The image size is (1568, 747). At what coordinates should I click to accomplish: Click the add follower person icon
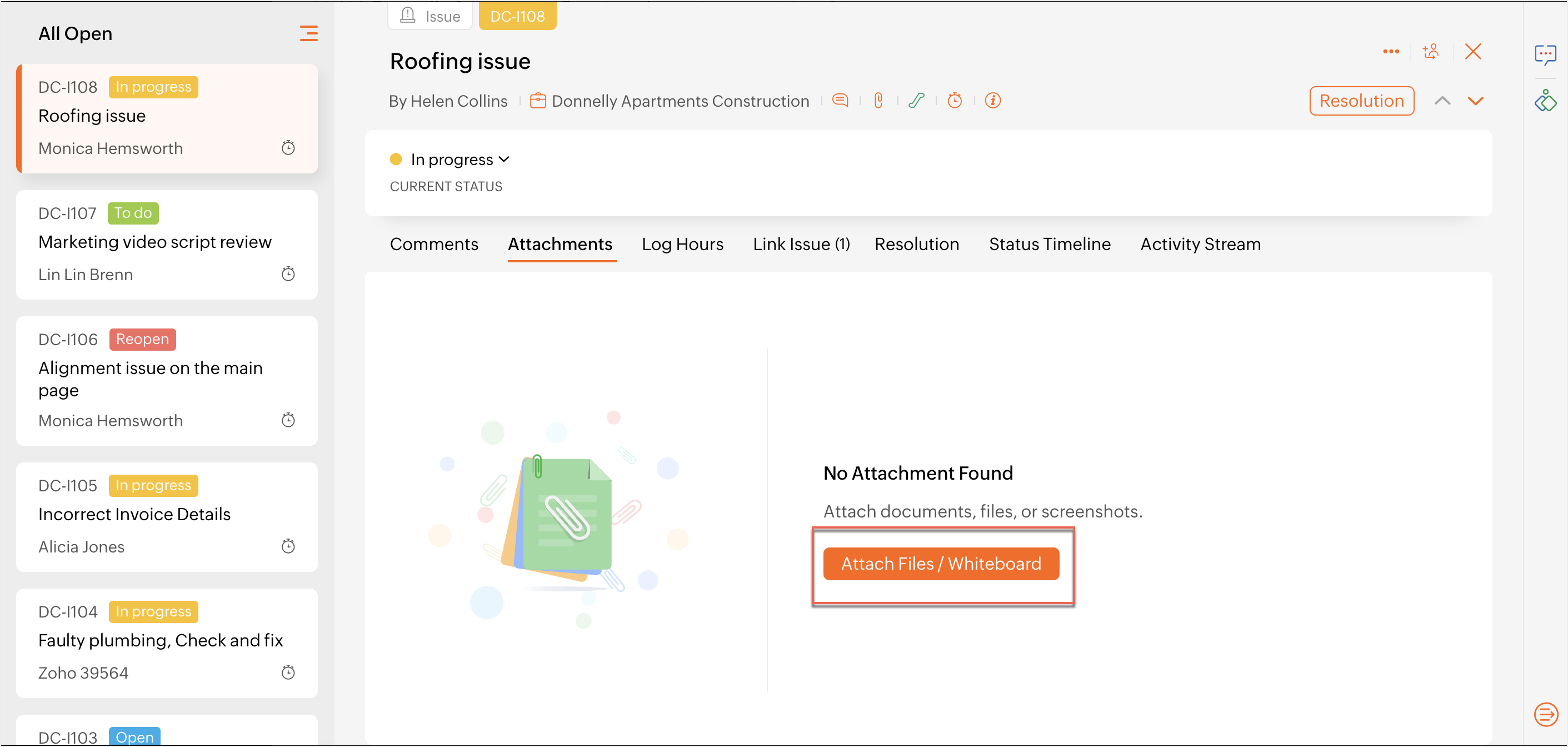coord(1431,52)
